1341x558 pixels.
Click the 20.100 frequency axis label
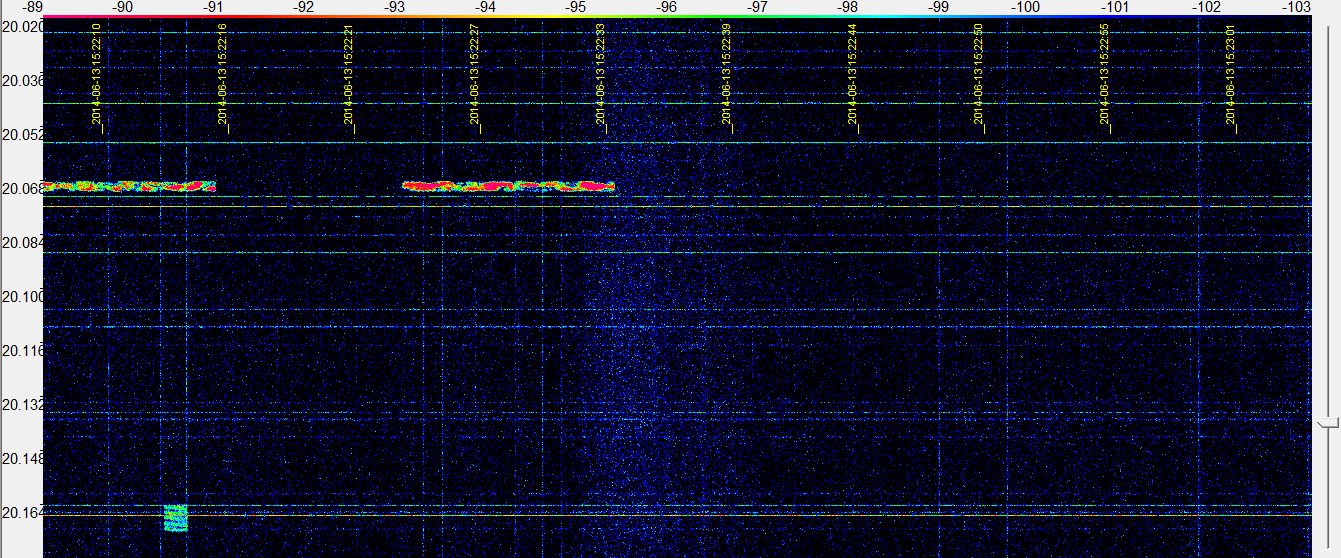click(x=22, y=297)
